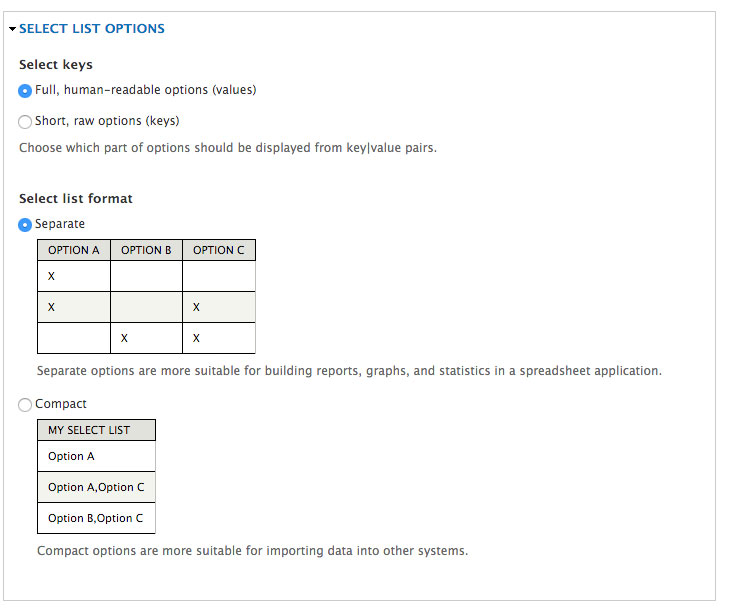This screenshot has height=609, width=736.
Task: Click the OPTION C column header
Action: 219,250
